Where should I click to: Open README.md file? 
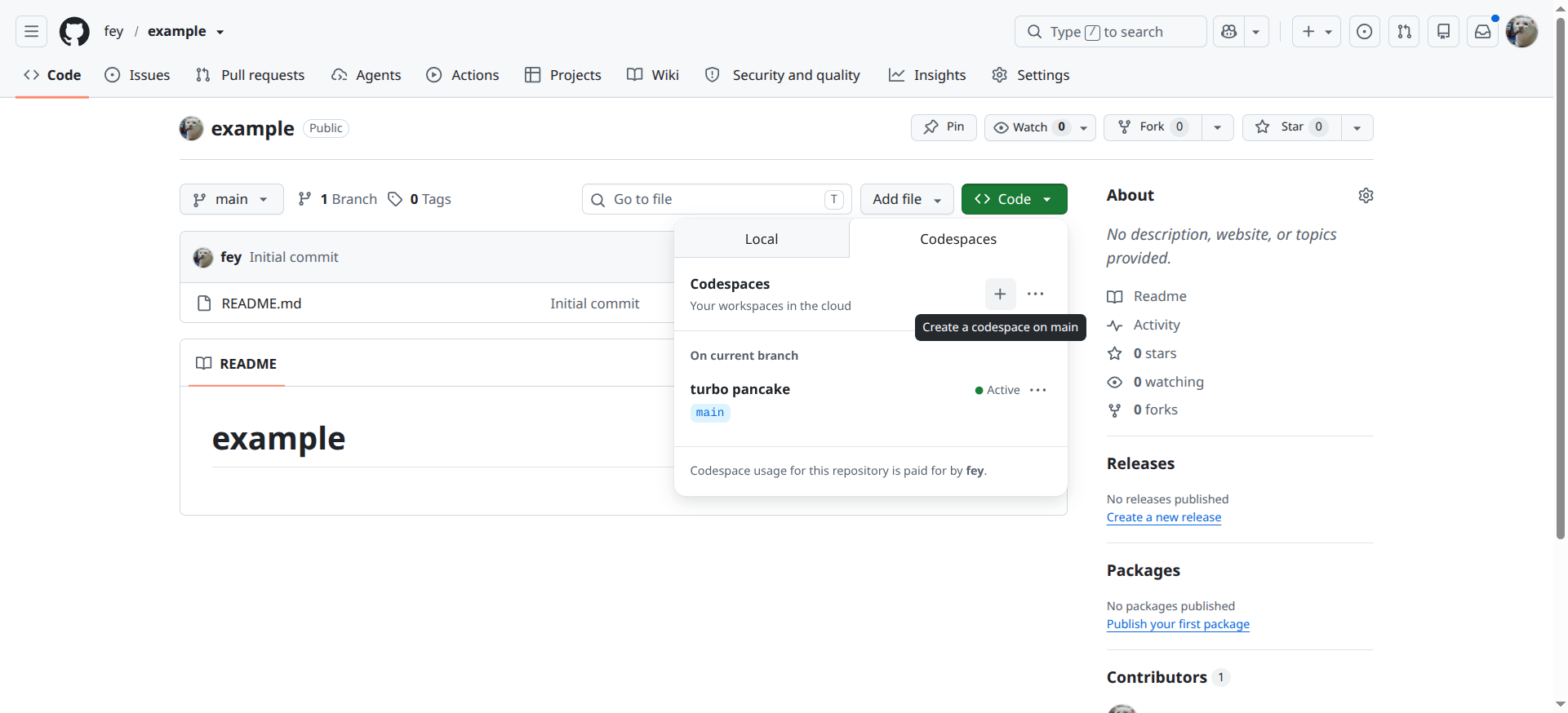coord(261,303)
